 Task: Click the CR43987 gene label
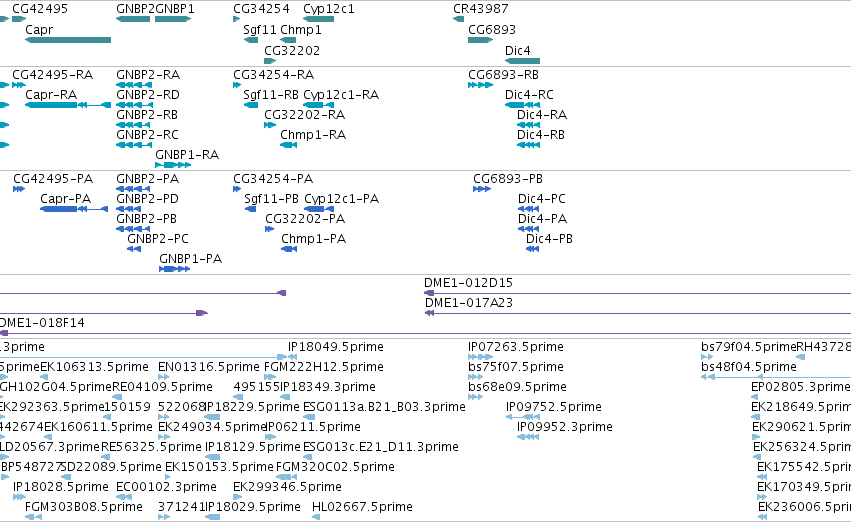(x=481, y=9)
